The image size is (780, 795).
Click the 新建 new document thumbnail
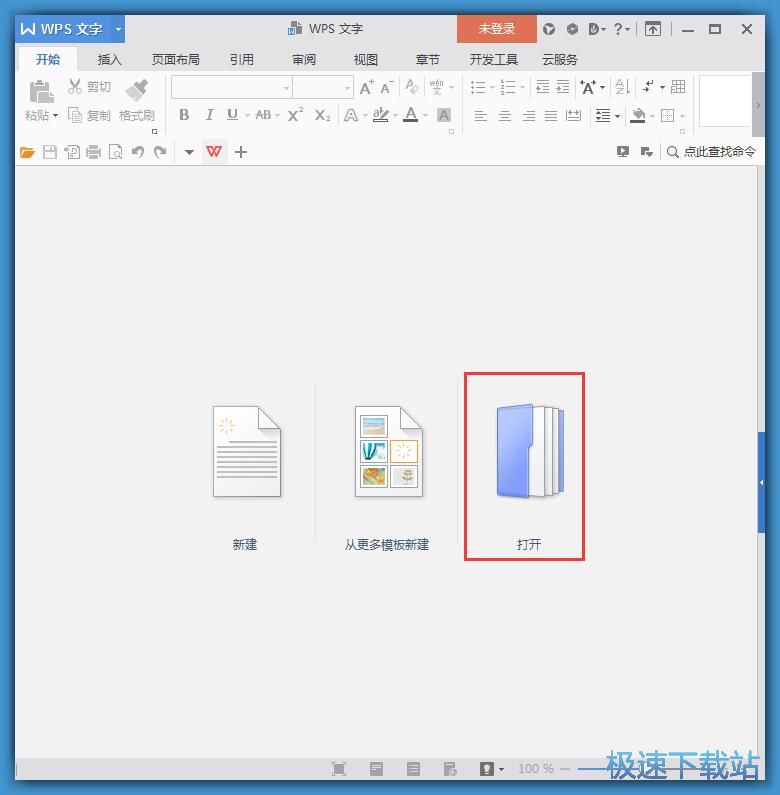246,451
